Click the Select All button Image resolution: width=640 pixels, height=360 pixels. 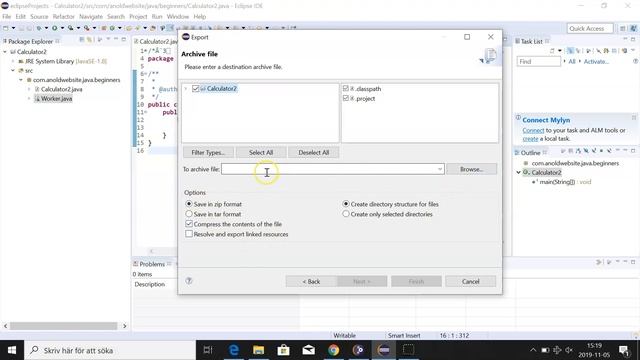pyautogui.click(x=261, y=152)
